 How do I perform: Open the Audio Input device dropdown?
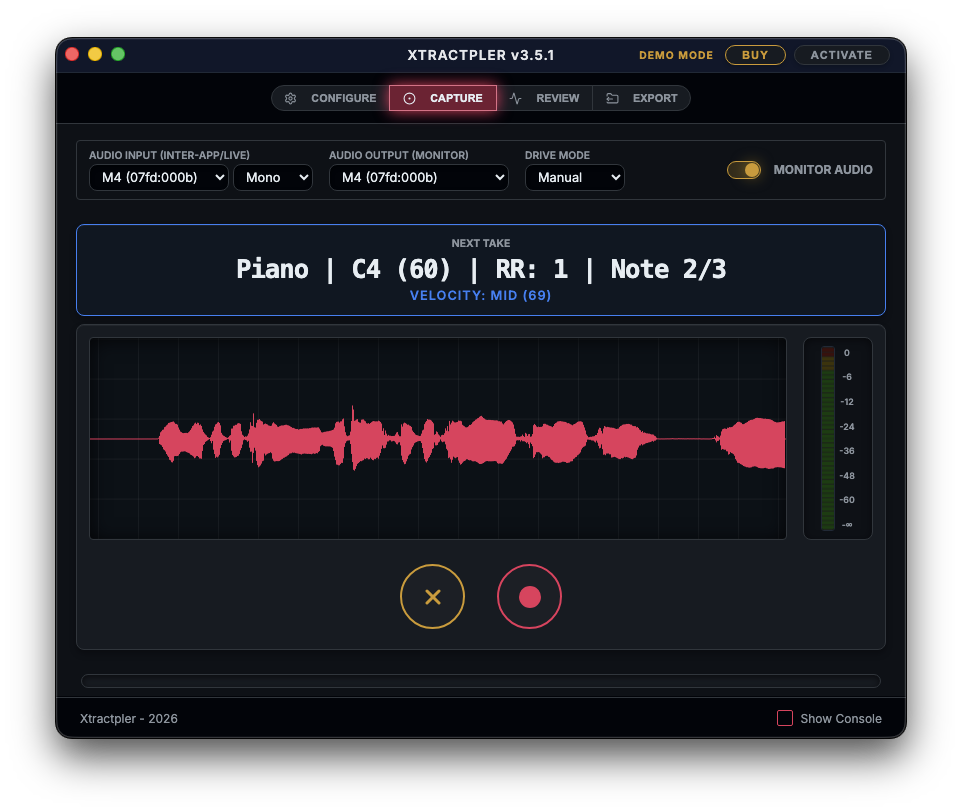pos(158,177)
